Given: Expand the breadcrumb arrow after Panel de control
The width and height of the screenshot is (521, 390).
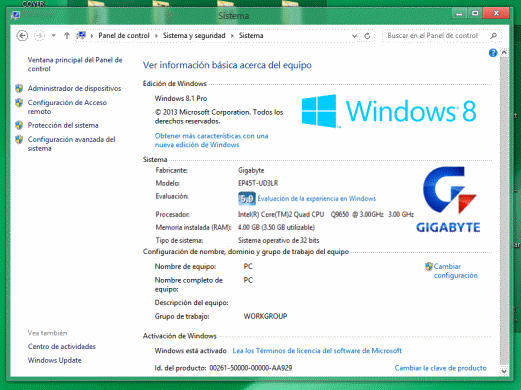Looking at the screenshot, I should coord(156,36).
